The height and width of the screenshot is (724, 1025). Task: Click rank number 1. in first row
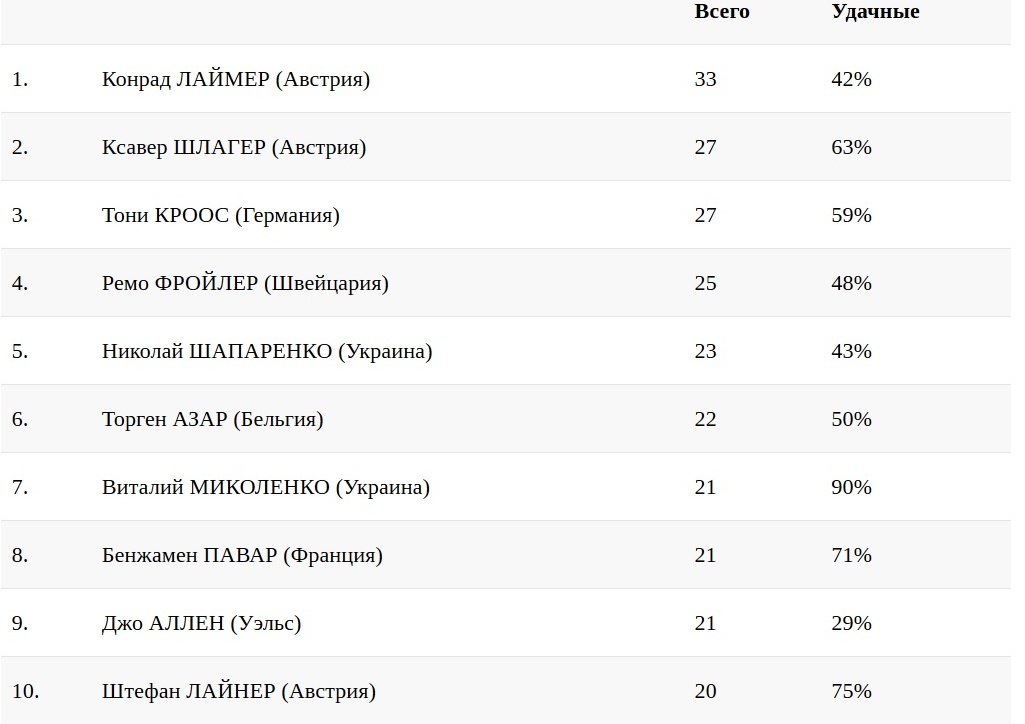coord(20,79)
